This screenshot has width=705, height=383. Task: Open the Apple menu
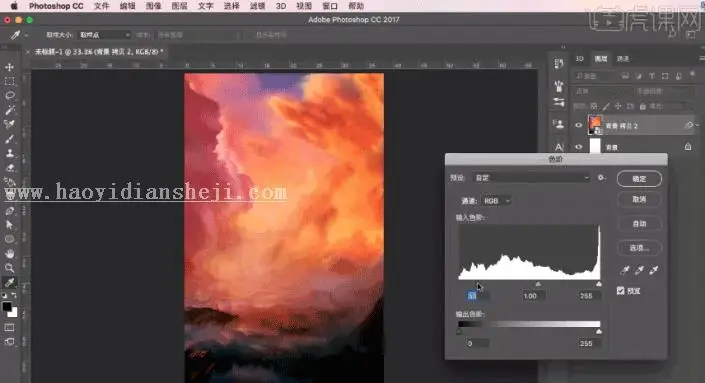[14, 6]
